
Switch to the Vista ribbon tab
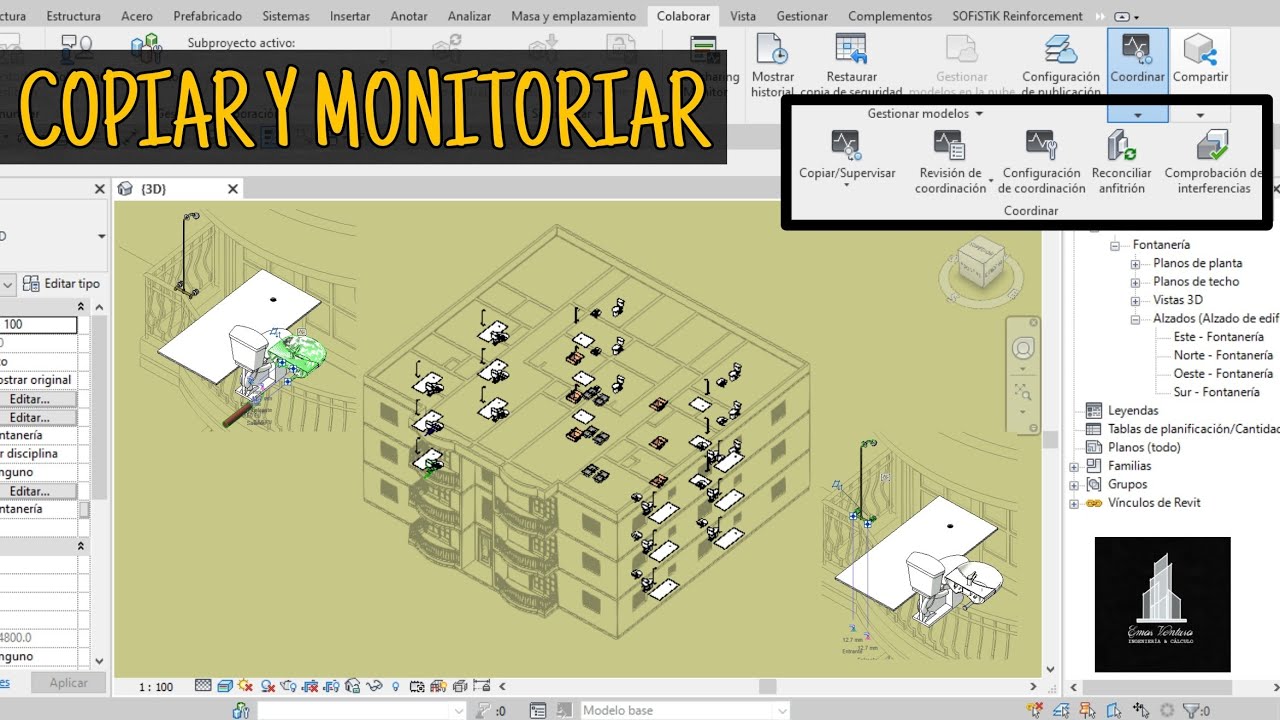pos(743,16)
